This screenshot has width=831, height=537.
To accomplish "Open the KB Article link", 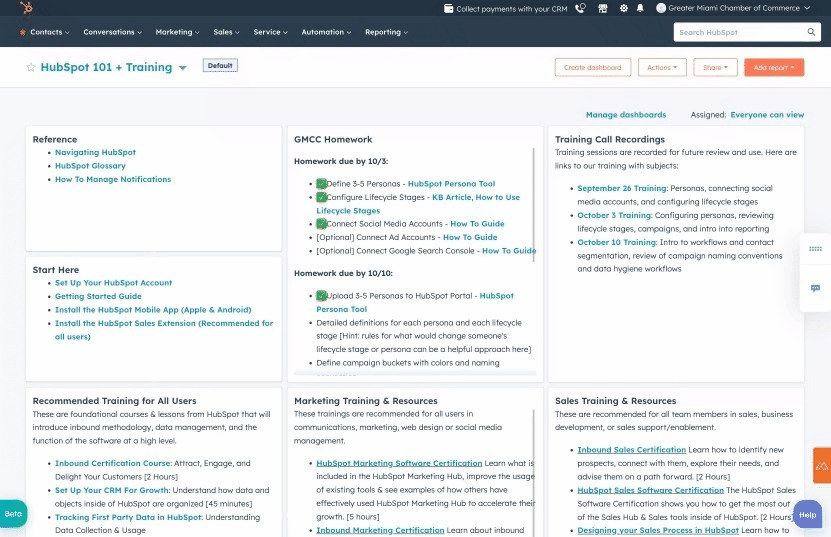I will click(x=451, y=197).
